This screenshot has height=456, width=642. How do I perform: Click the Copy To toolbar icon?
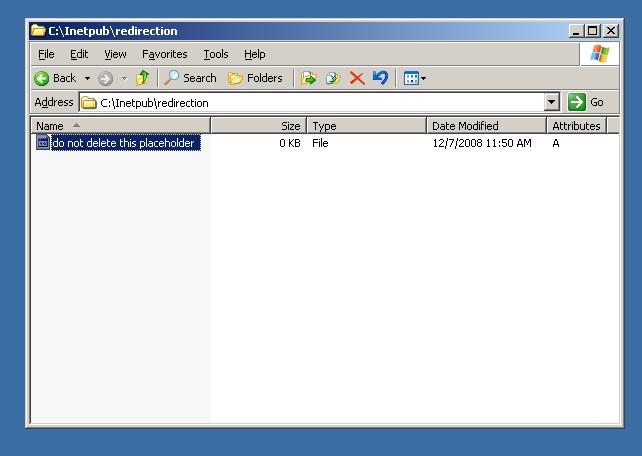[x=332, y=78]
